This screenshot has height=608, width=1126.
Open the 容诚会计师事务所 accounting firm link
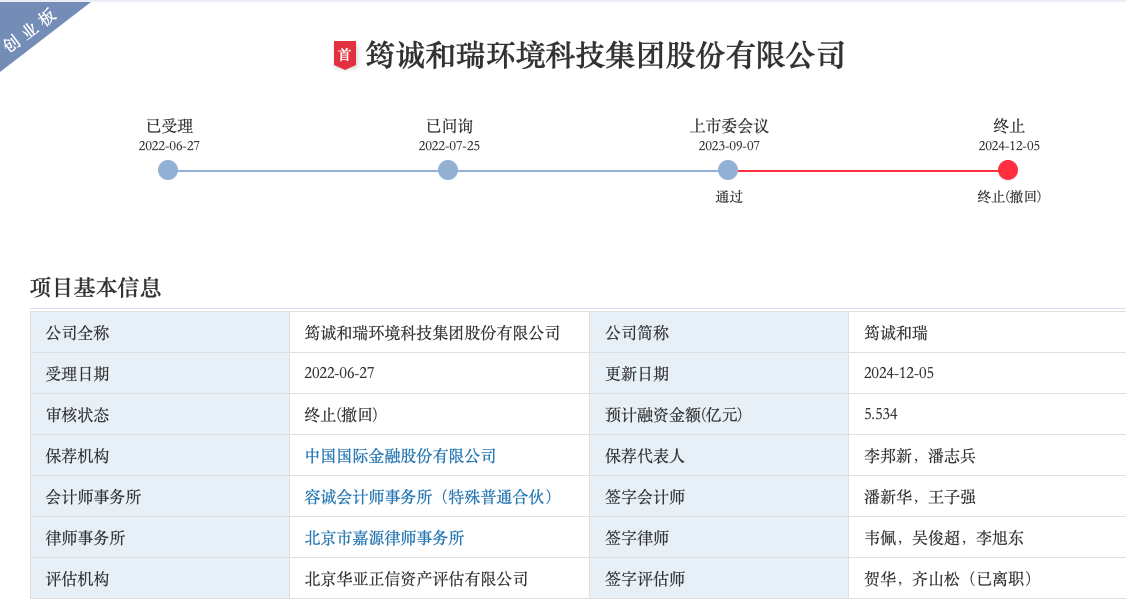[430, 497]
